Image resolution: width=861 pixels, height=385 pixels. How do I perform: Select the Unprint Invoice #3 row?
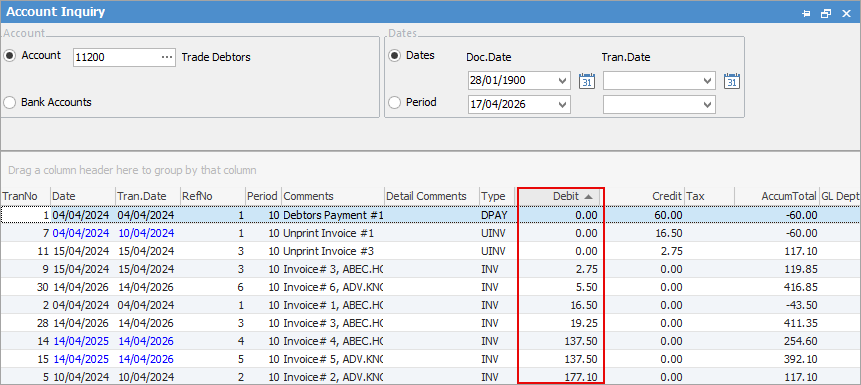coord(430,251)
